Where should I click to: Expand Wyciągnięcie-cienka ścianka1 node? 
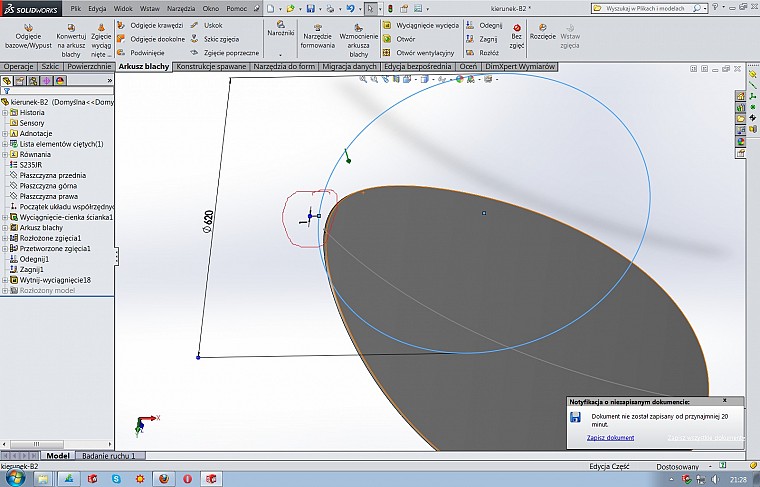click(x=5, y=217)
